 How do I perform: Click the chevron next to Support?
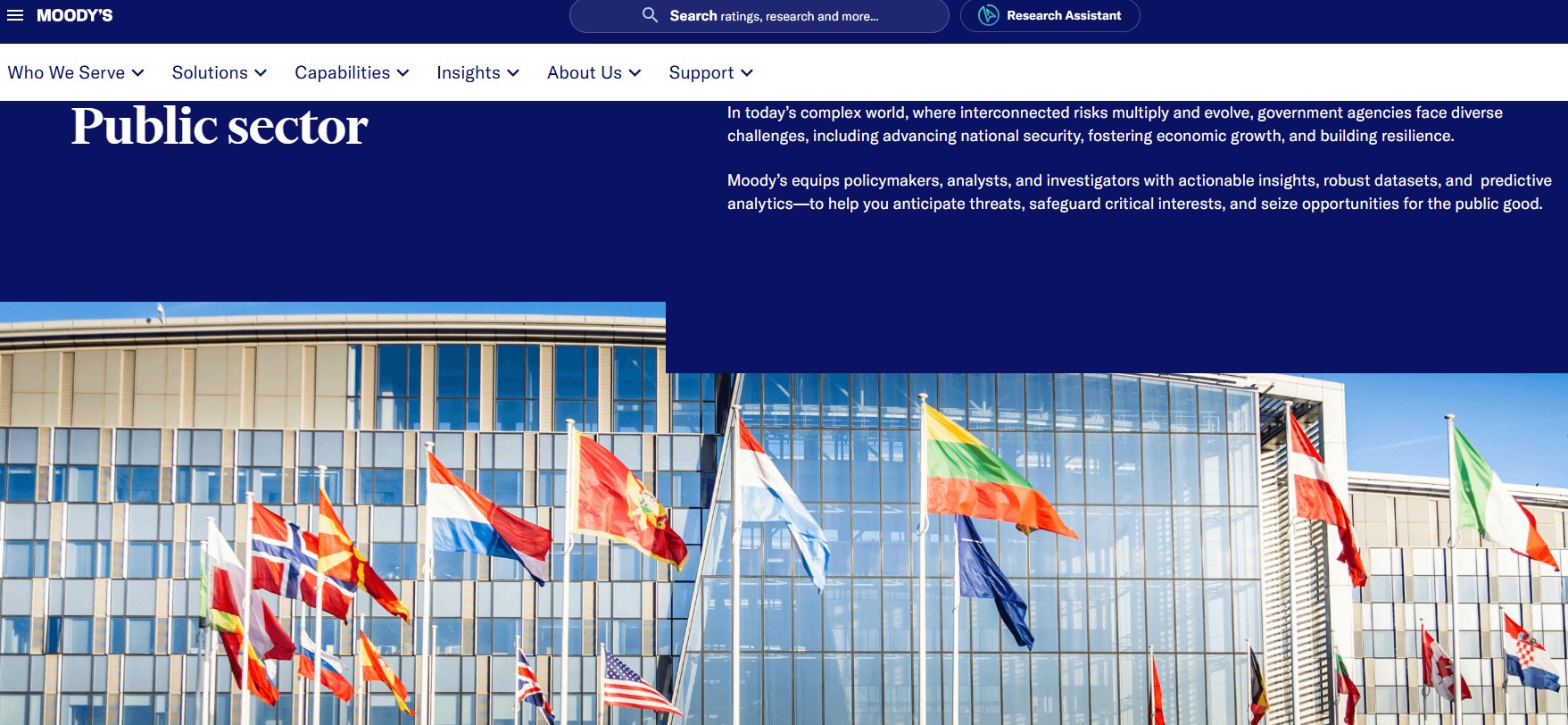tap(747, 73)
